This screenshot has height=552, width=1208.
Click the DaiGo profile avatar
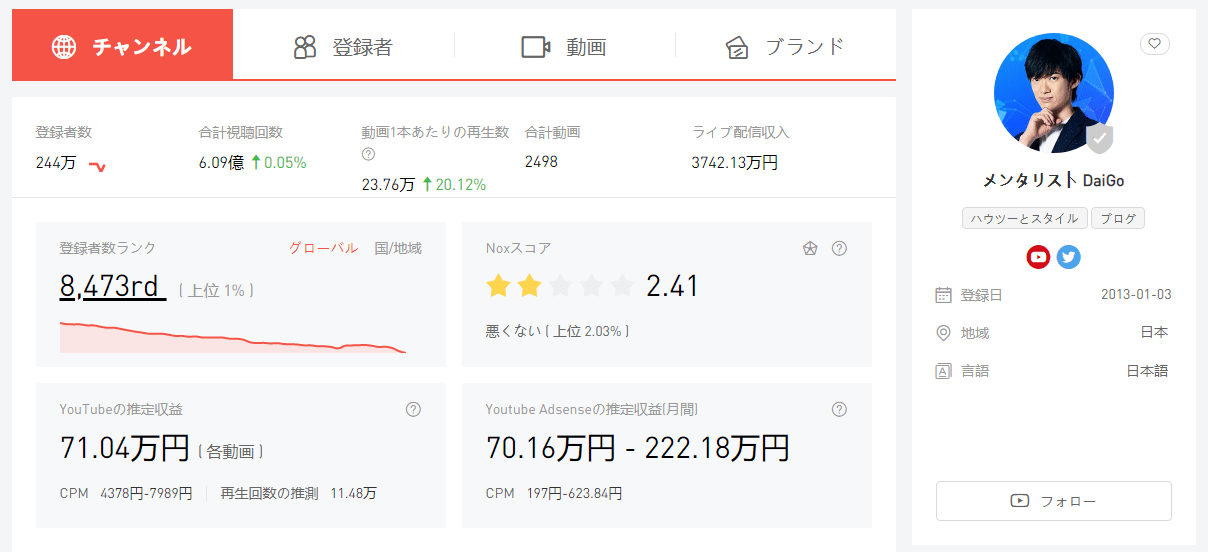[x=1054, y=93]
